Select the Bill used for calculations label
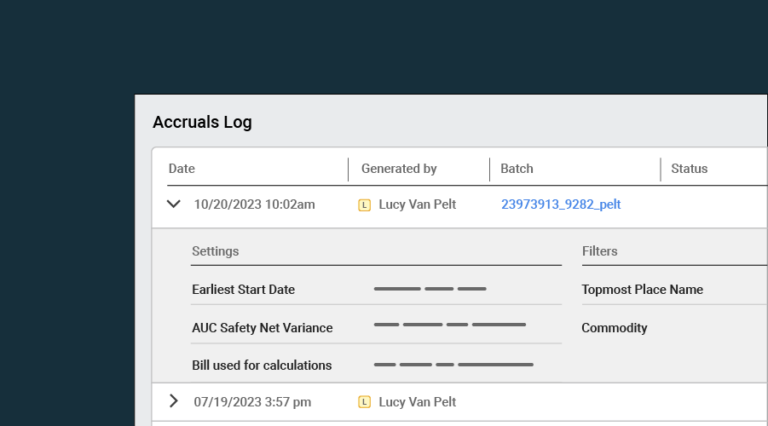 261,365
